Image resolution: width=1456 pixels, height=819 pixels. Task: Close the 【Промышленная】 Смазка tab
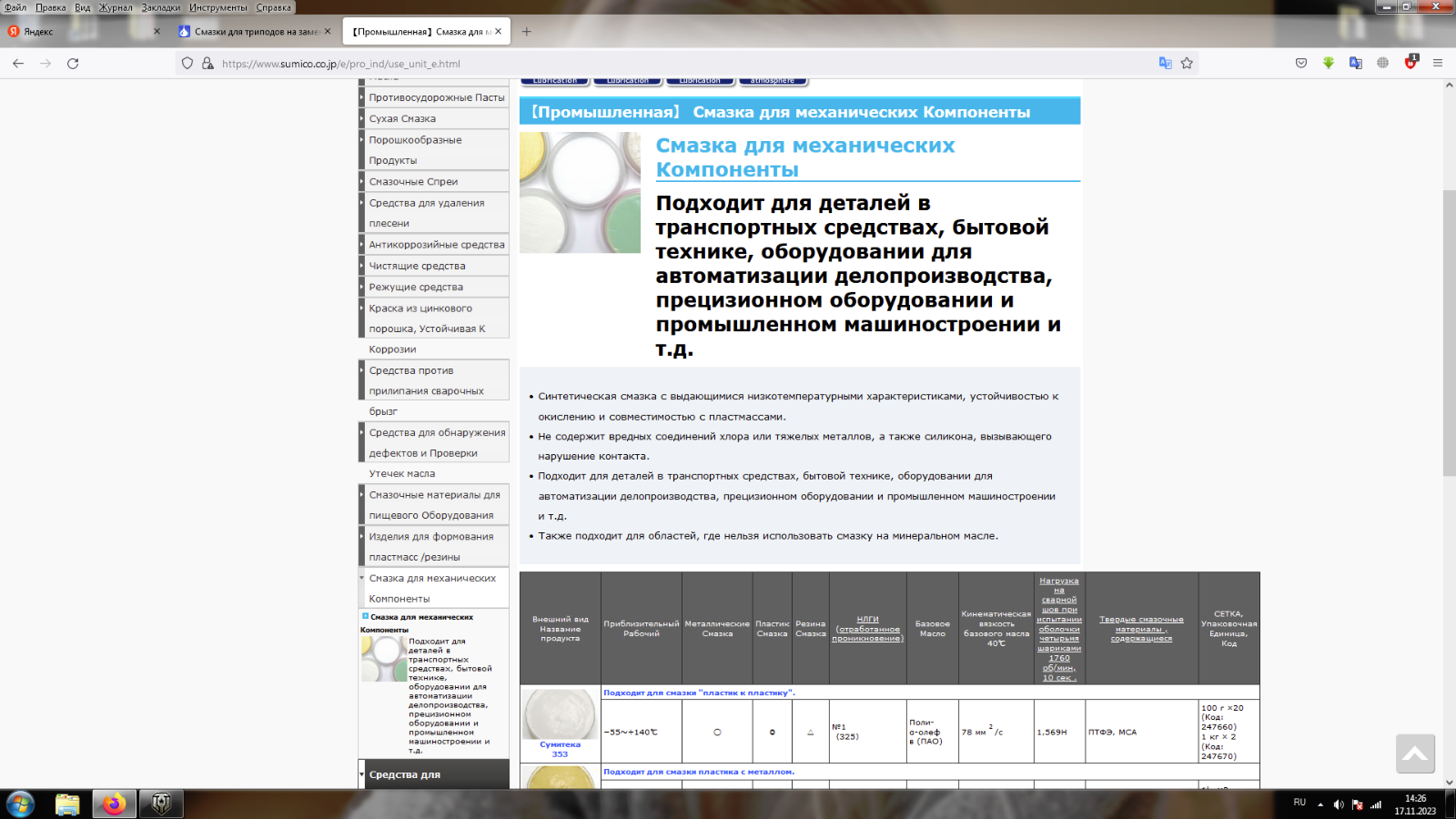(x=498, y=32)
